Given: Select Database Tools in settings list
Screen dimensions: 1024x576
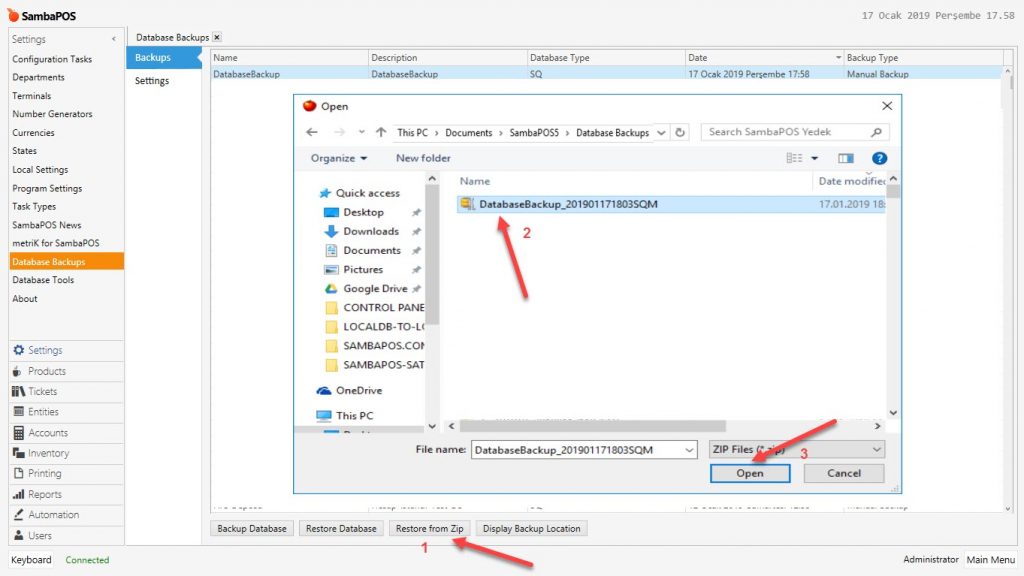Looking at the screenshot, I should pyautogui.click(x=43, y=280).
